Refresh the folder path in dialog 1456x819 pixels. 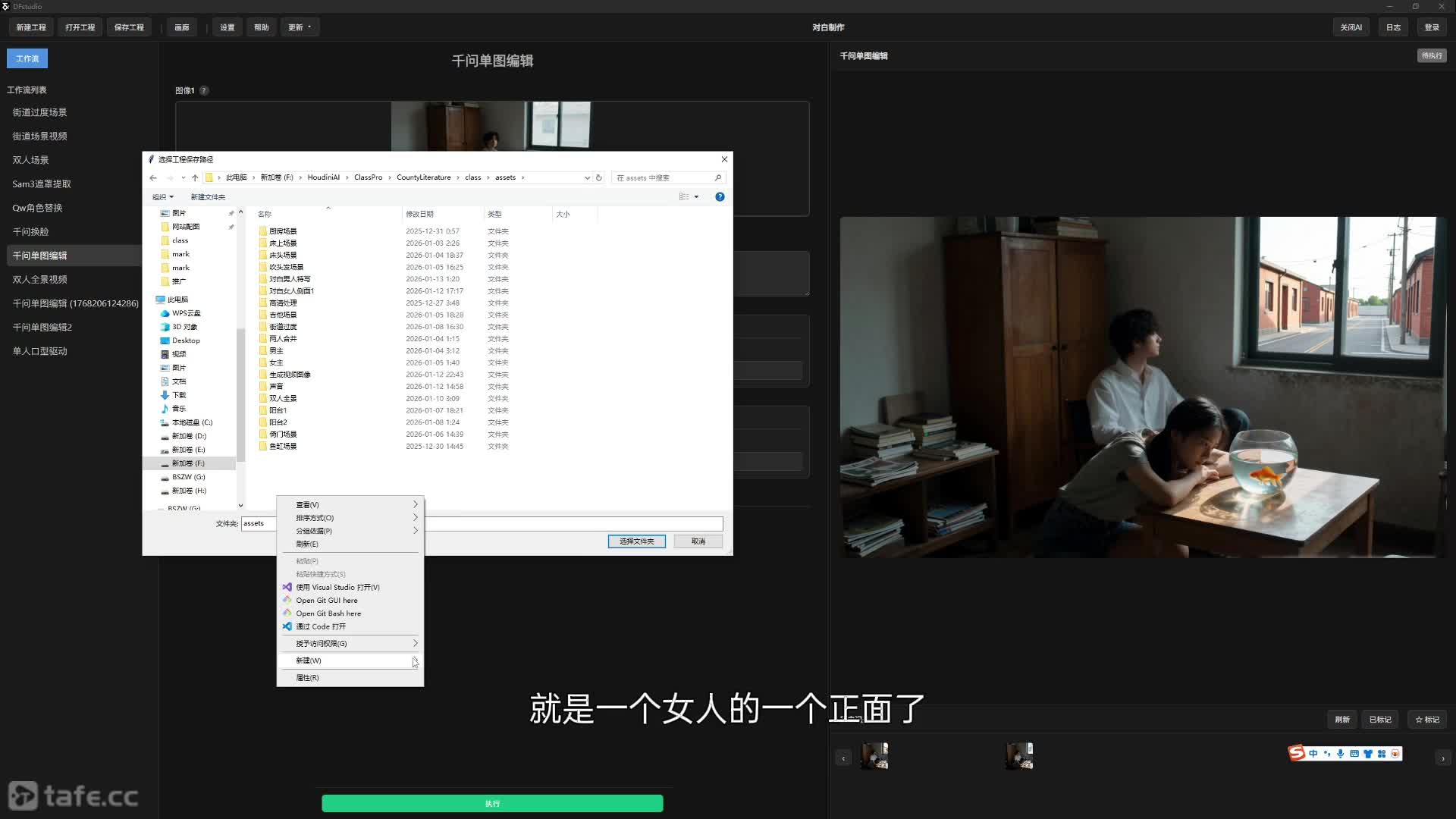[x=598, y=177]
